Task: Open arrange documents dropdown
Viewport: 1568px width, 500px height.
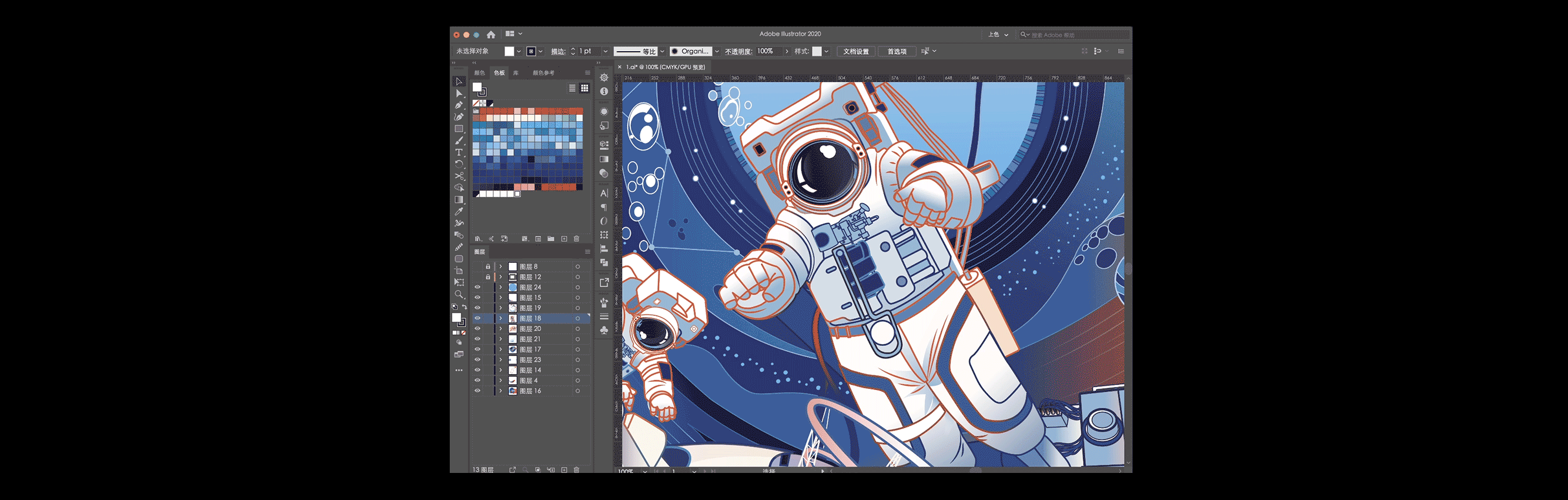Action: [514, 34]
